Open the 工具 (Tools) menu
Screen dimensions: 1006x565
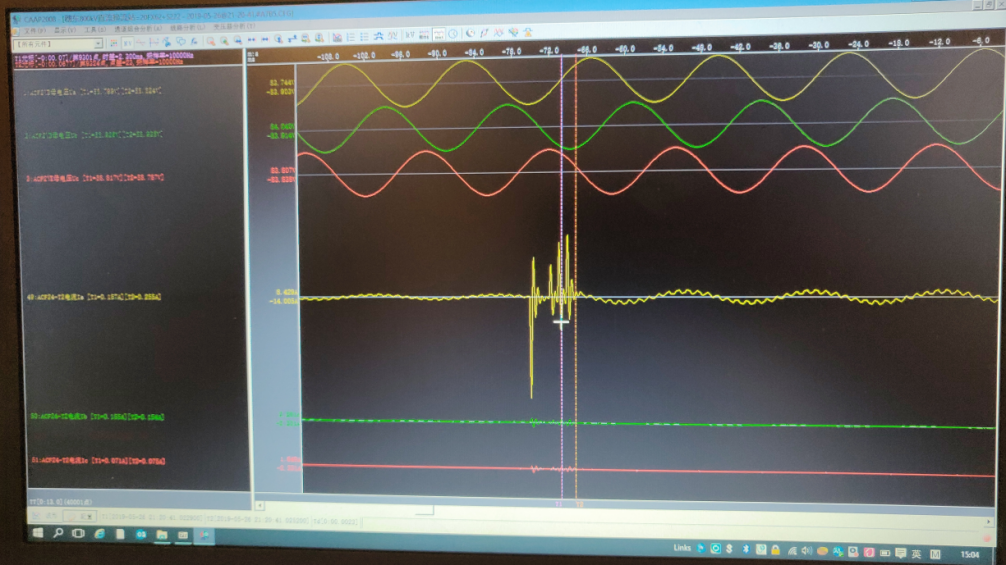(x=94, y=31)
